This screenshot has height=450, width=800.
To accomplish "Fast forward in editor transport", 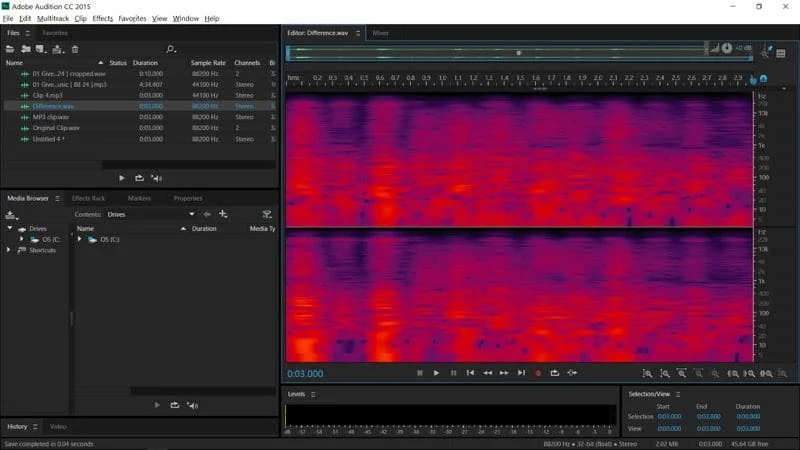I will click(x=504, y=373).
